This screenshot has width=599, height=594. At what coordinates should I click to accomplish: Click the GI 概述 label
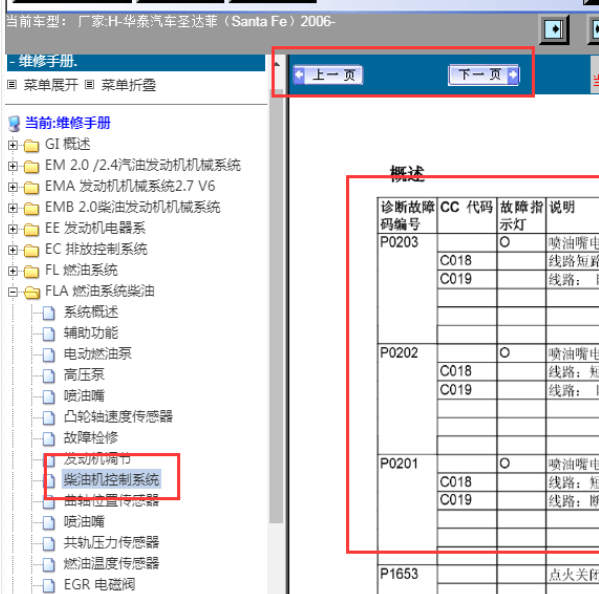[x=68, y=144]
